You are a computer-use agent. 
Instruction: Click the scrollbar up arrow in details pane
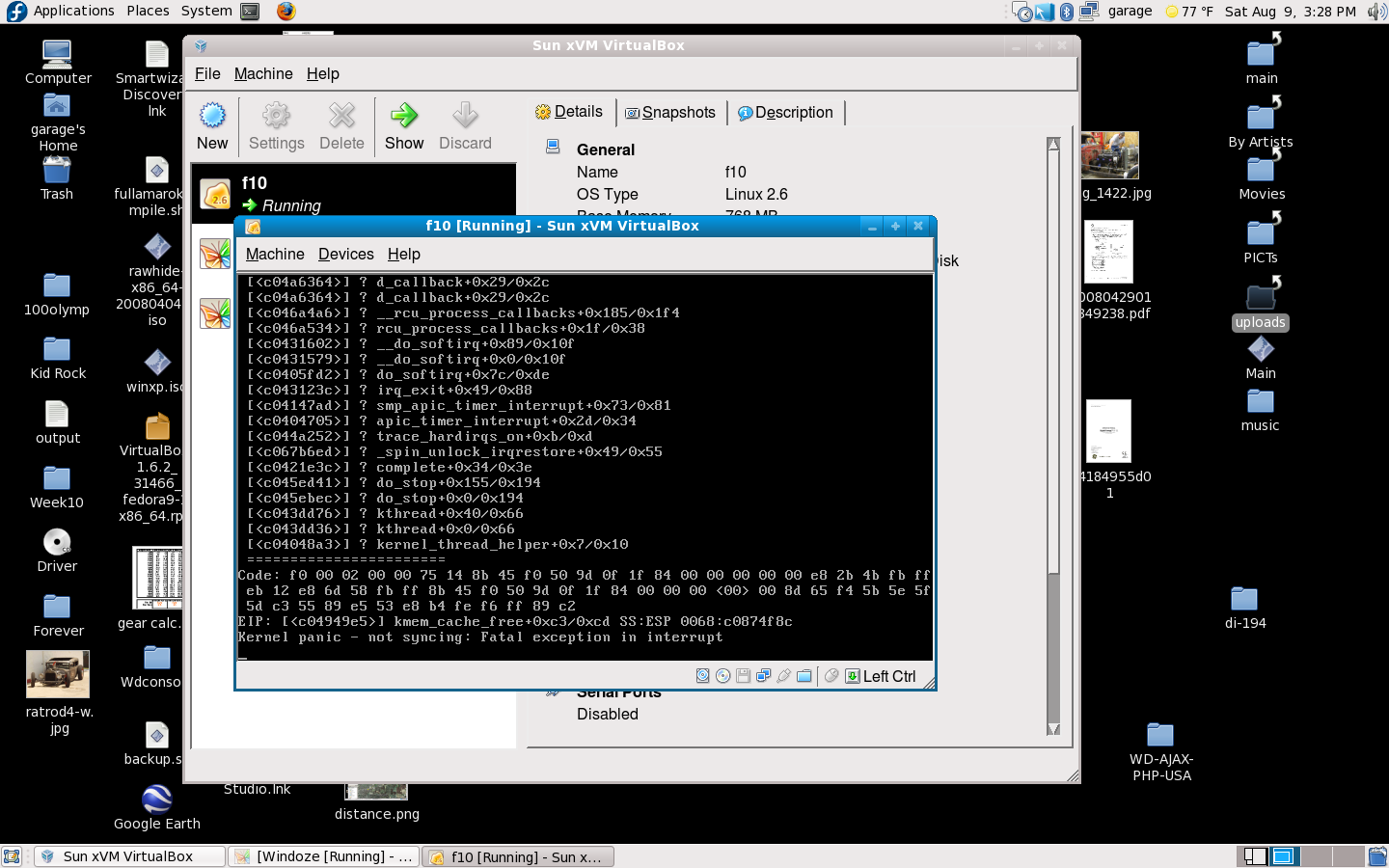click(x=1053, y=144)
